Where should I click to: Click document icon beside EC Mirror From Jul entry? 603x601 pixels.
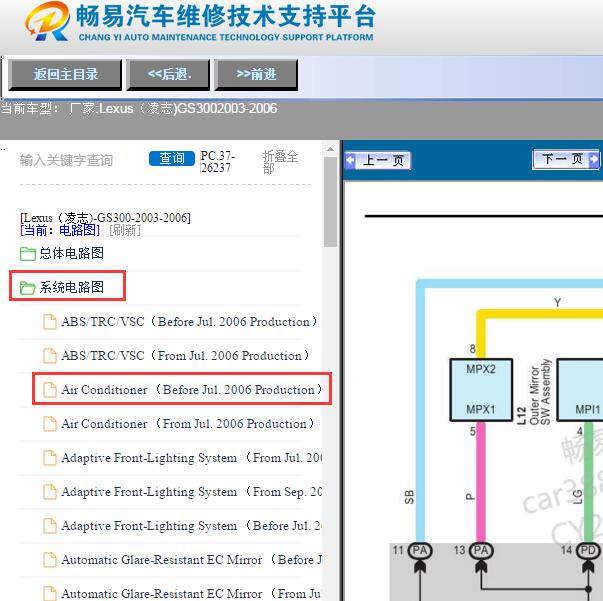click(50, 593)
